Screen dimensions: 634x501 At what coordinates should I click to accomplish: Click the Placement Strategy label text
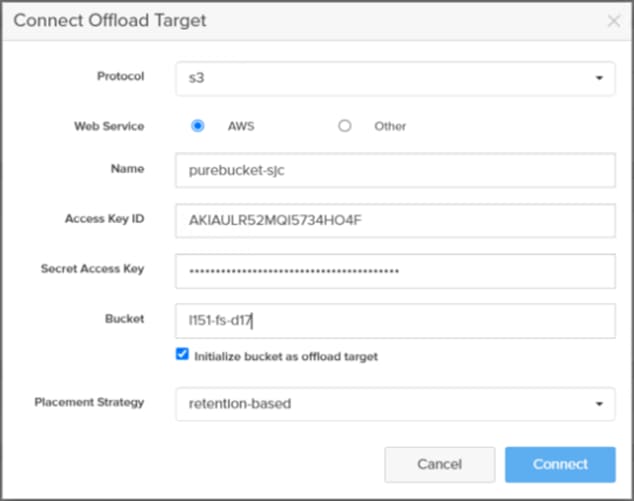tap(89, 402)
